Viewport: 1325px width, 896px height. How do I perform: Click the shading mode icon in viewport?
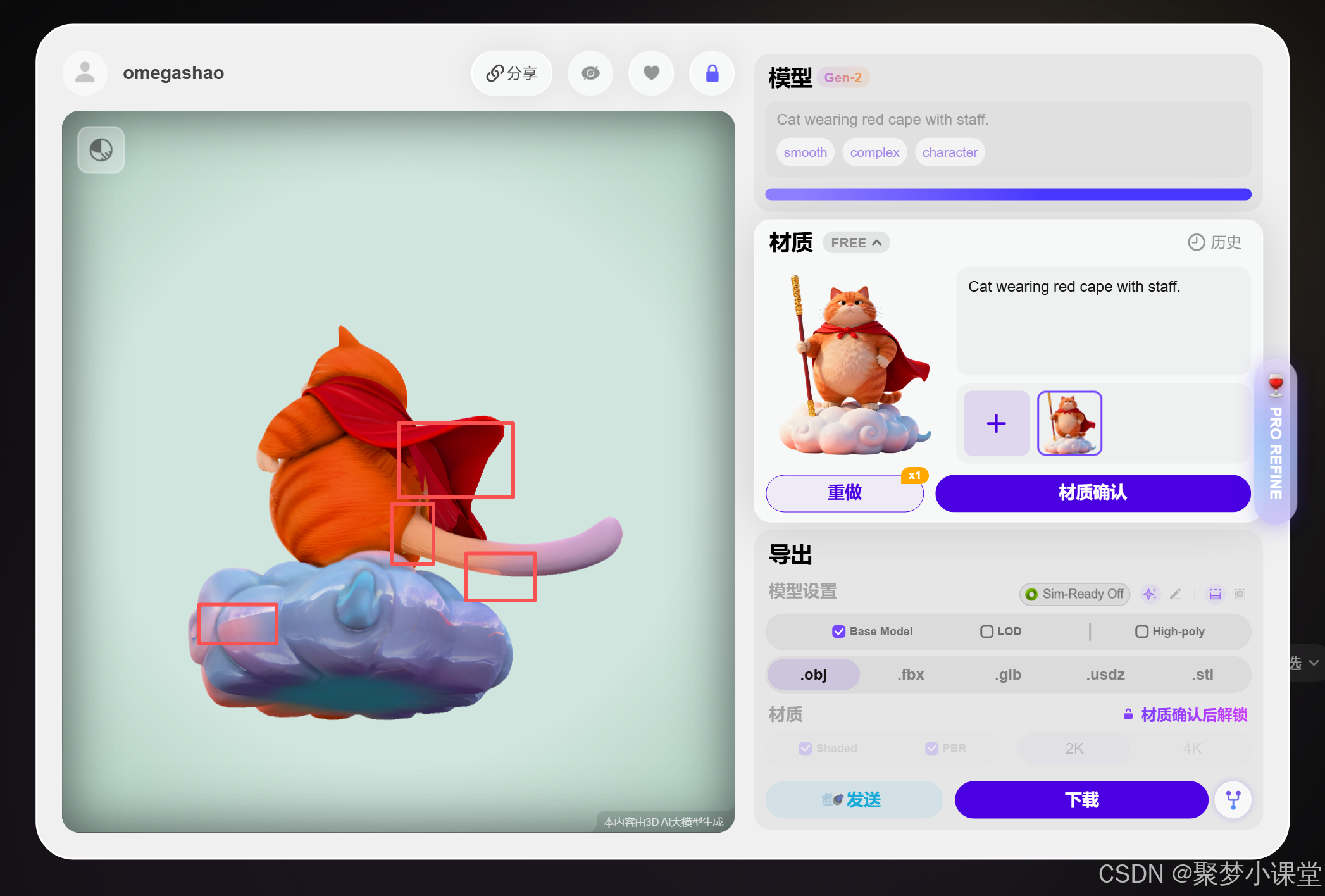pos(101,150)
